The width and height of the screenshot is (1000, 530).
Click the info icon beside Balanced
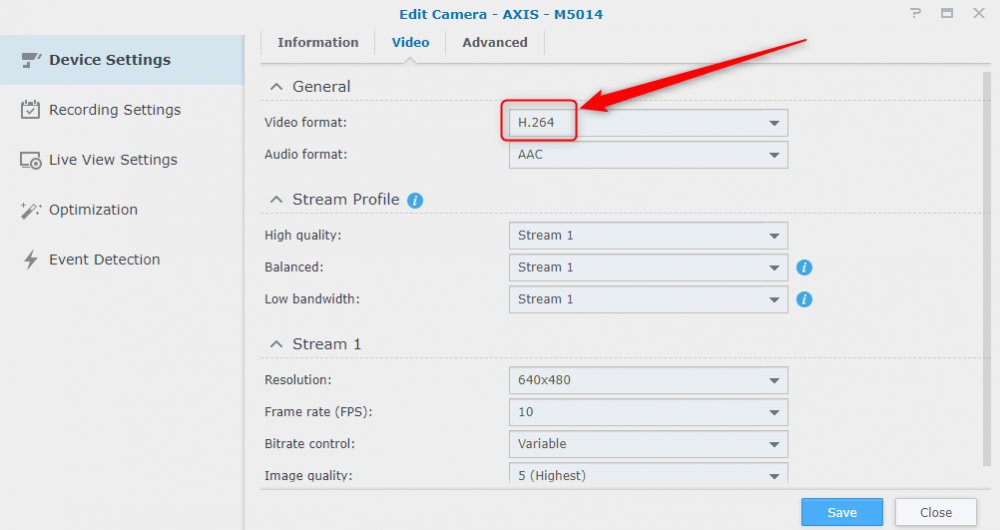coord(804,267)
